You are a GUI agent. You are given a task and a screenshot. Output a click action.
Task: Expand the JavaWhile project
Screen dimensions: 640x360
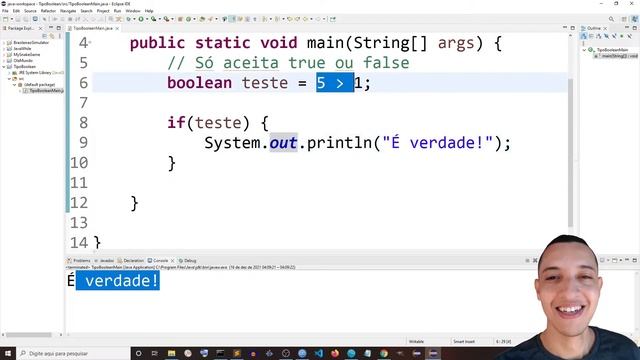(4, 49)
